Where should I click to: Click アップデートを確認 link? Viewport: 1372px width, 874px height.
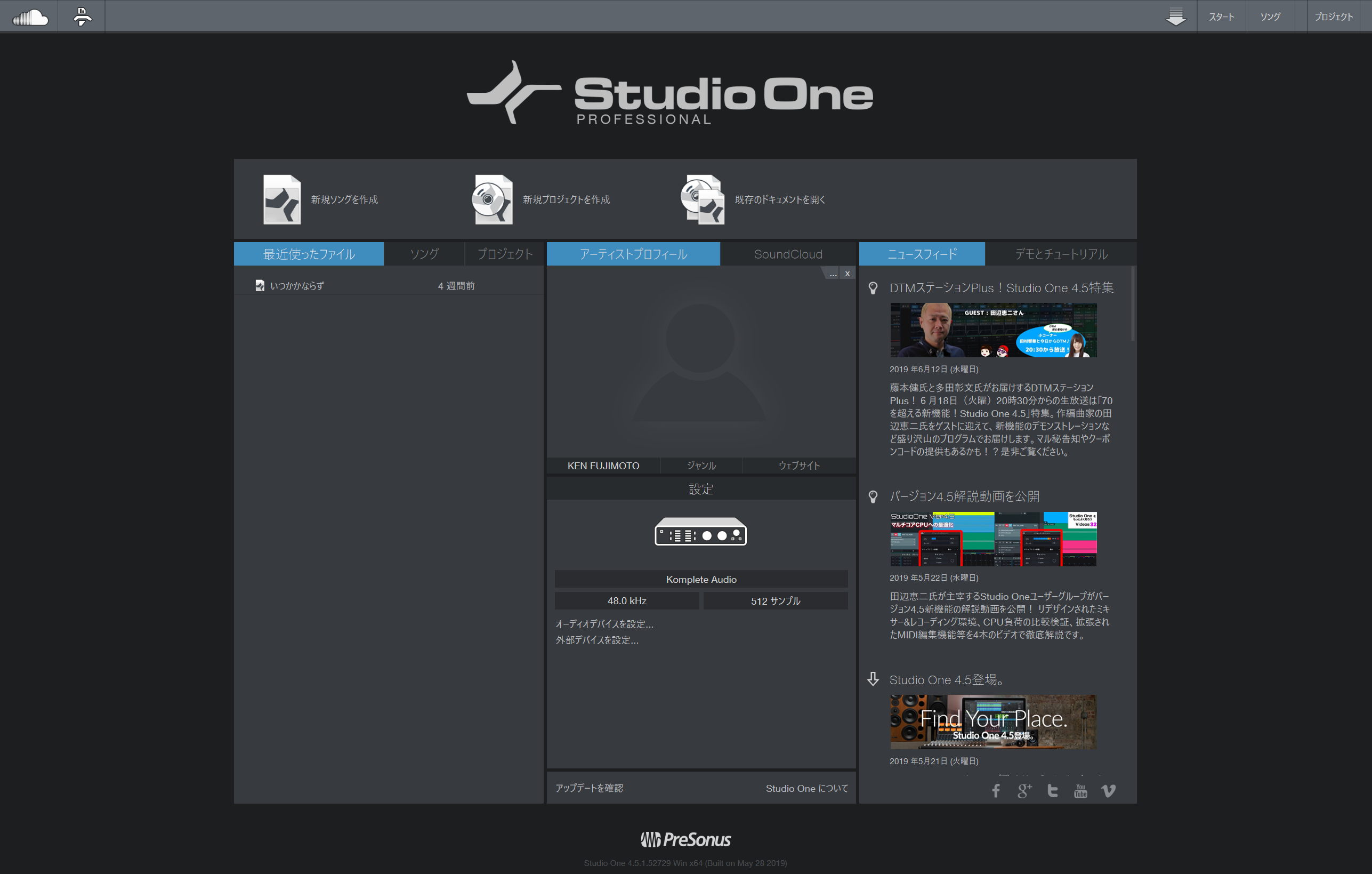coord(589,788)
